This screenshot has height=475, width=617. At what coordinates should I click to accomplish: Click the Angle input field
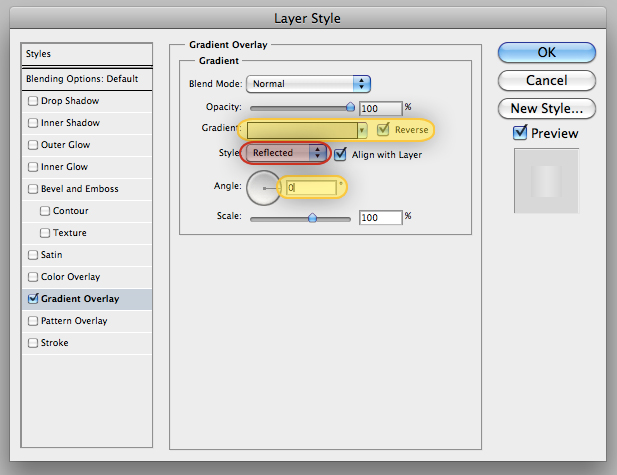[311, 188]
